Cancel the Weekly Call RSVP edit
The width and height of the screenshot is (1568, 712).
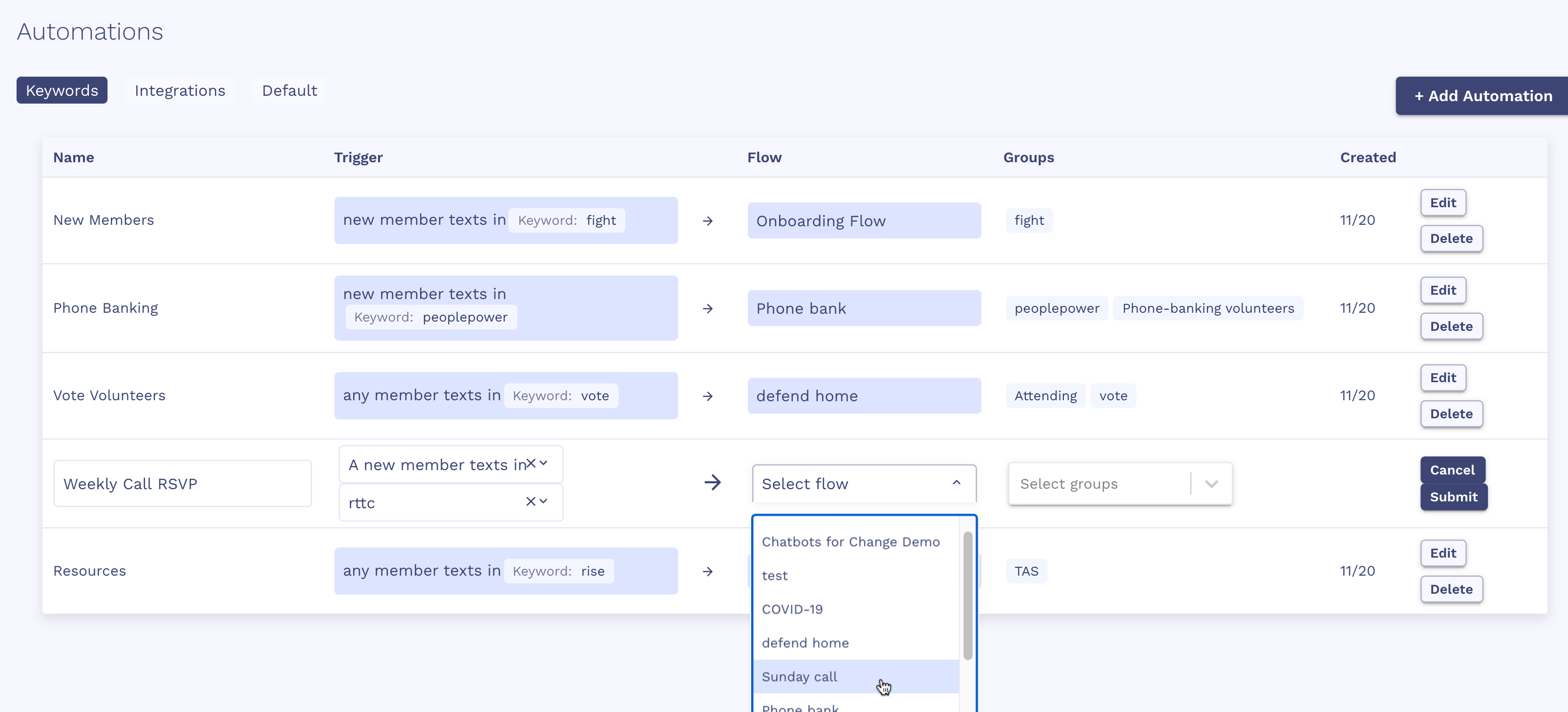click(x=1453, y=470)
